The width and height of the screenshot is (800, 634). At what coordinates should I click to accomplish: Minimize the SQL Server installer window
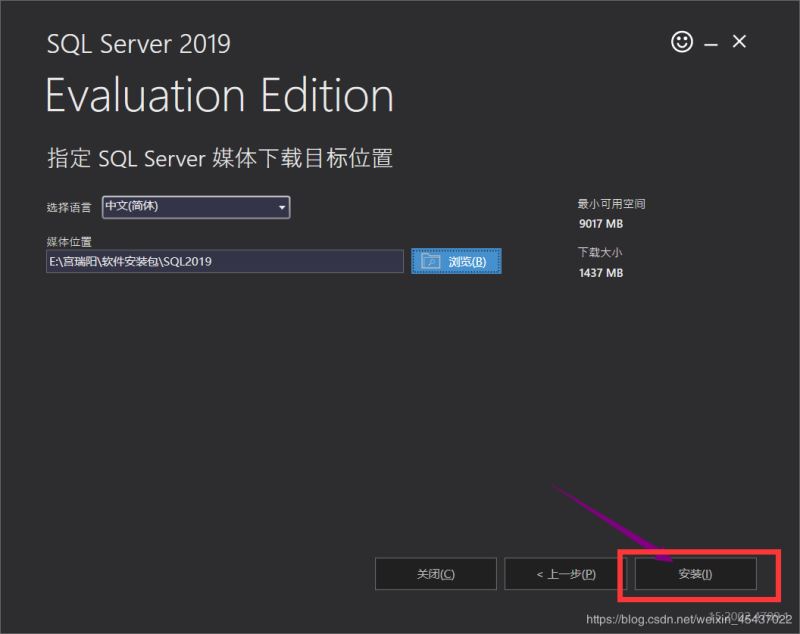click(x=710, y=42)
